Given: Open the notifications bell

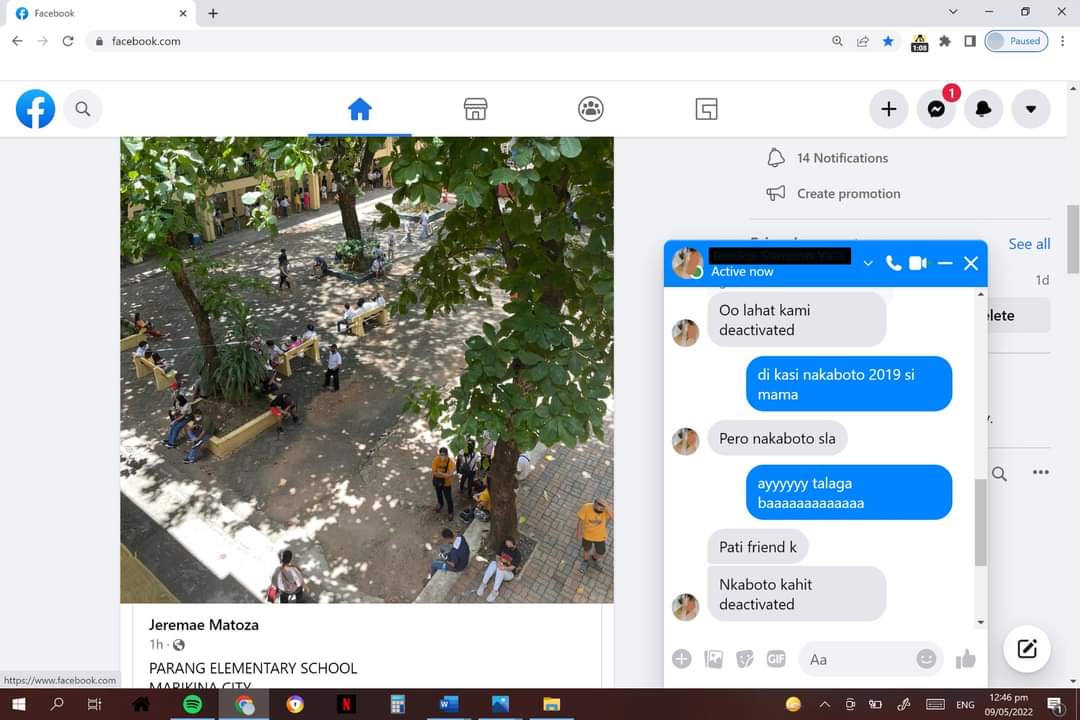Looking at the screenshot, I should point(984,109).
